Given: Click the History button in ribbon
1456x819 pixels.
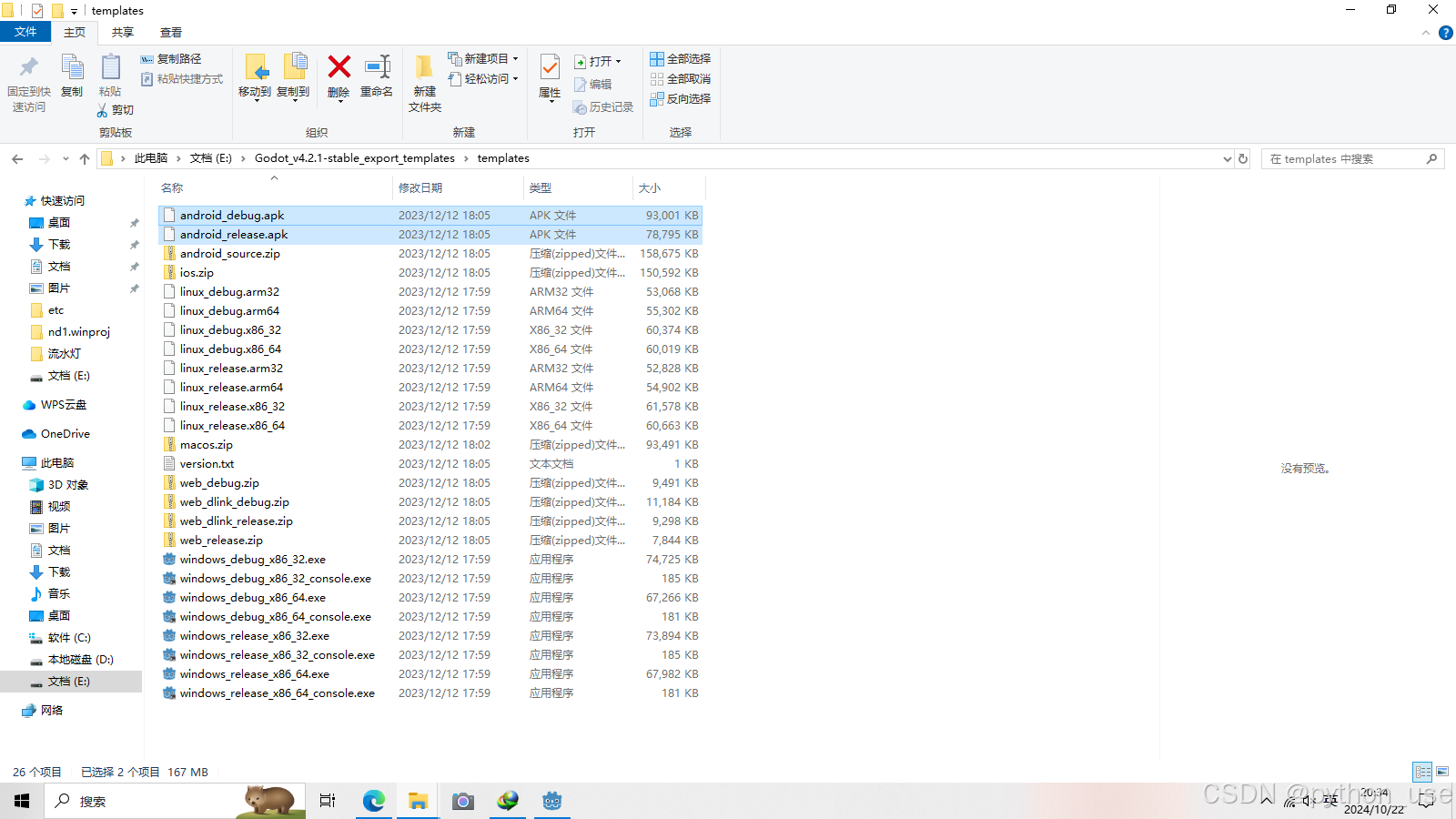Looking at the screenshot, I should (x=602, y=107).
